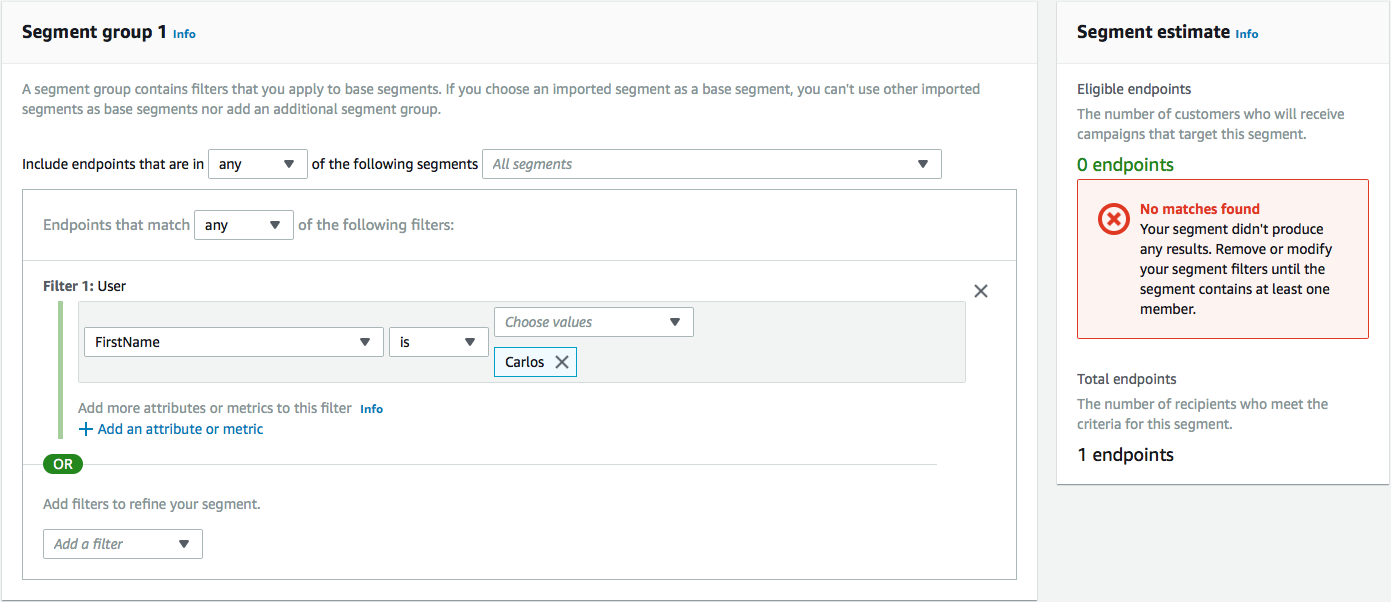Click the green 0 endpoints count
Screen dimensions: 1391x602
1125,165
